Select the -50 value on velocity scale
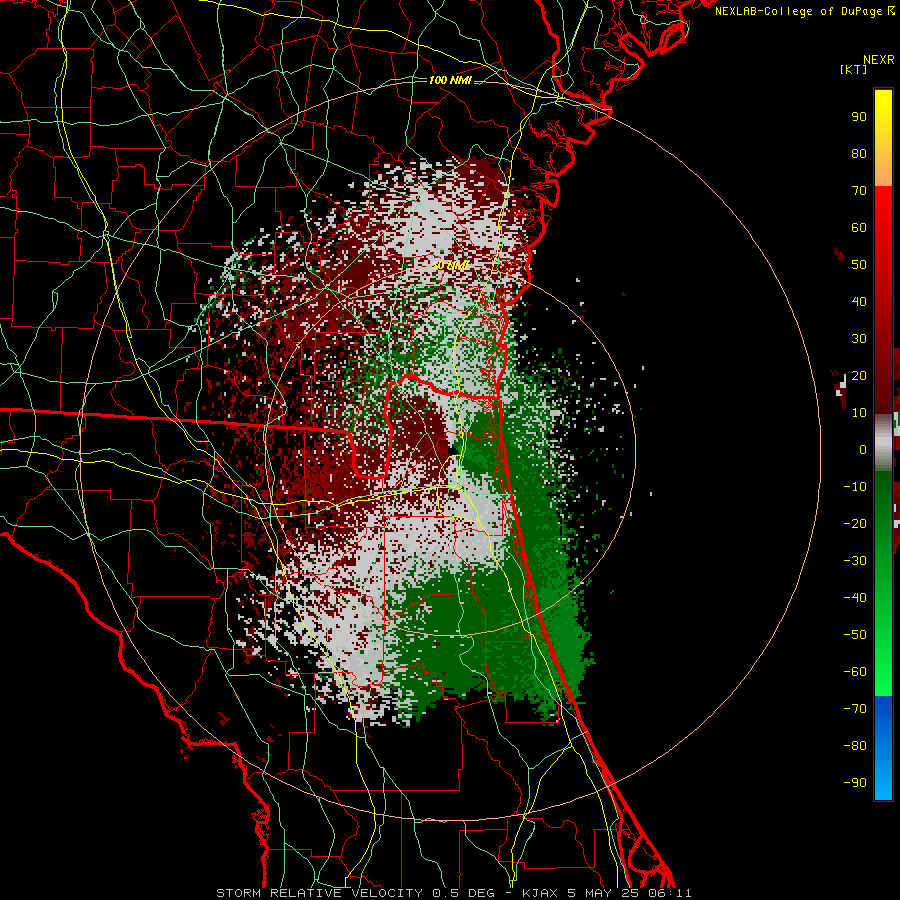The height and width of the screenshot is (900, 900). (x=855, y=635)
